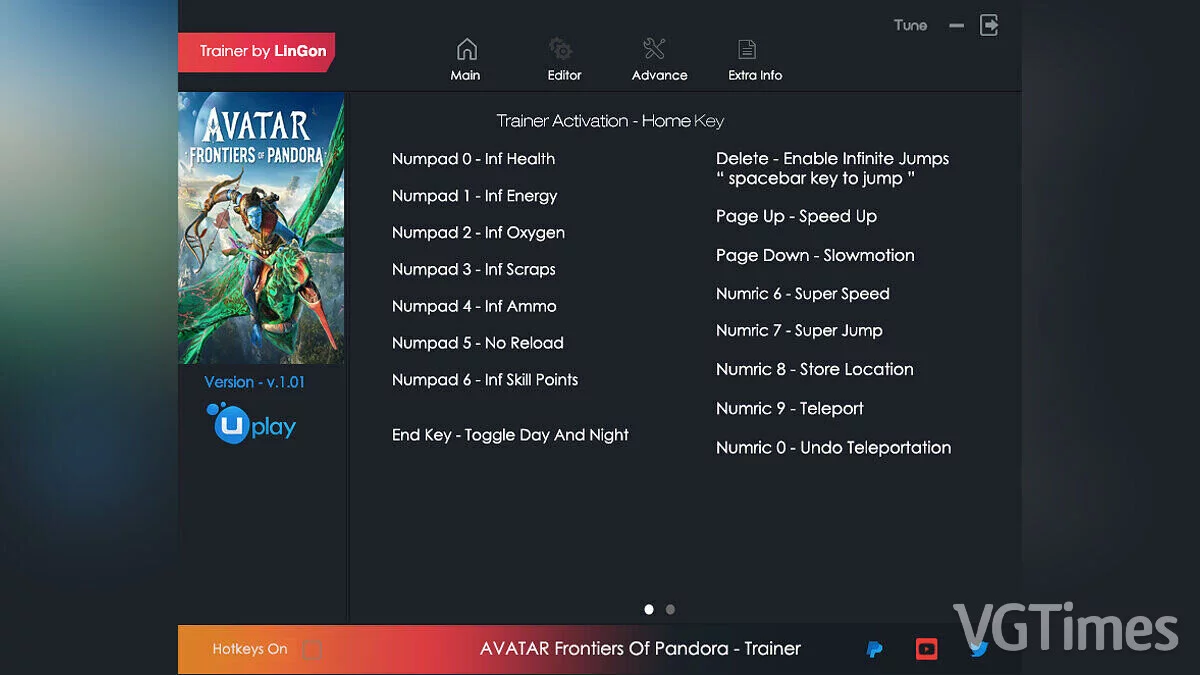Select the first page indicator dot

pyautogui.click(x=648, y=609)
